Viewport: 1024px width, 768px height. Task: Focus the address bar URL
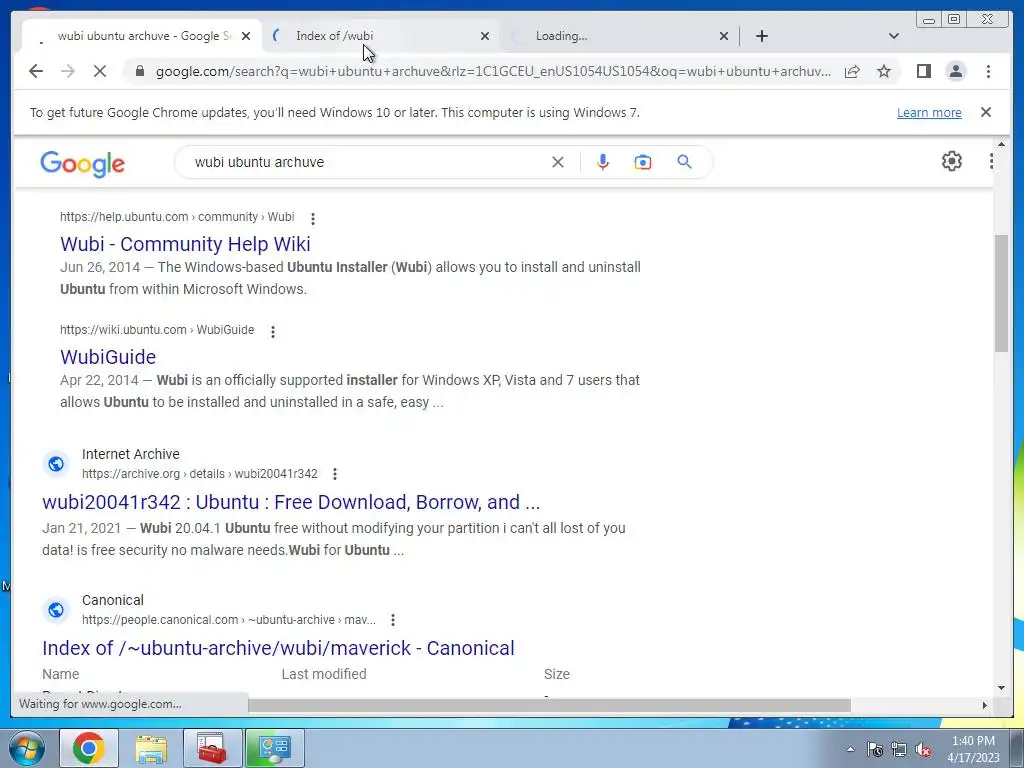[493, 71]
